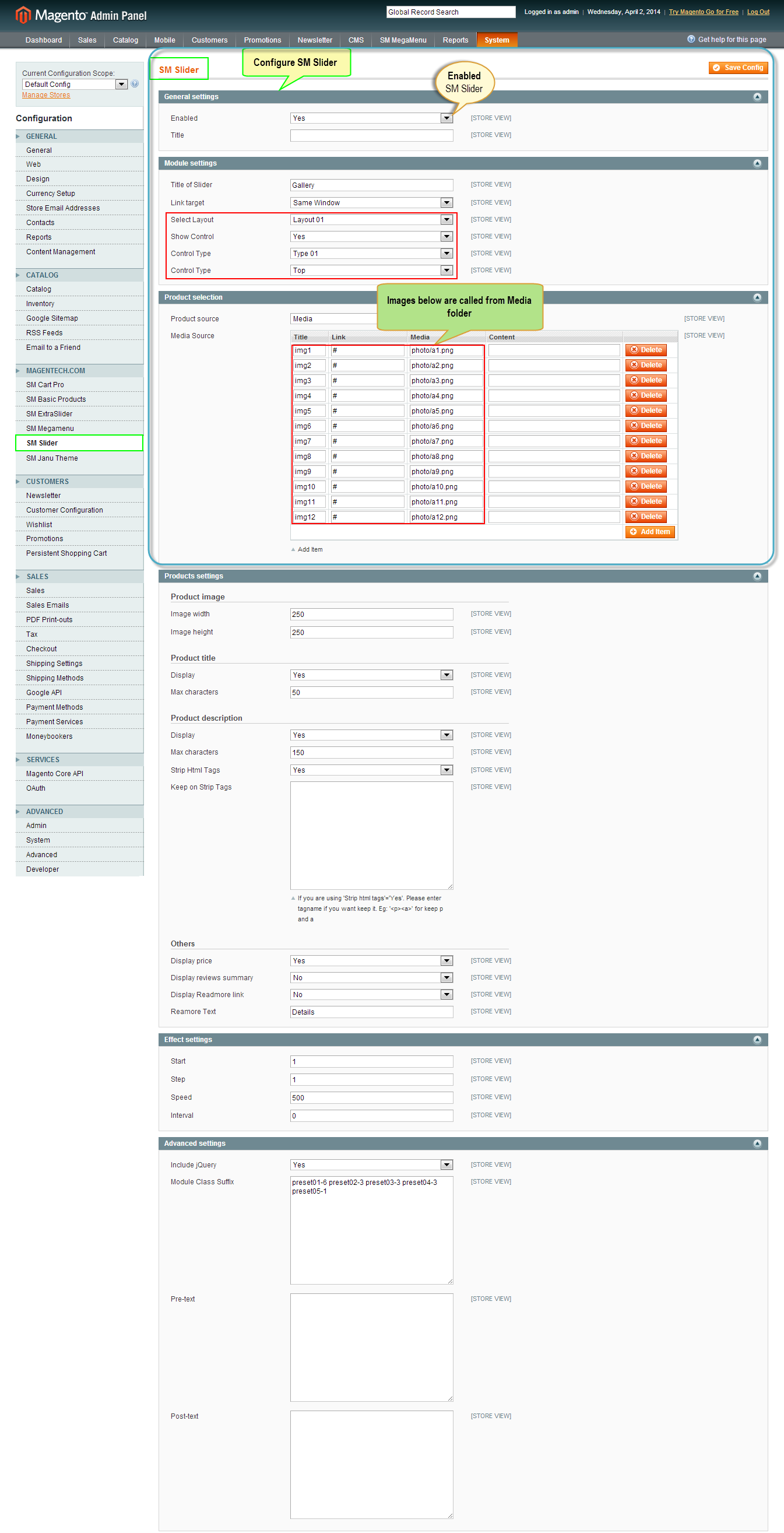
Task: Collapse the General settings section
Action: point(757,97)
